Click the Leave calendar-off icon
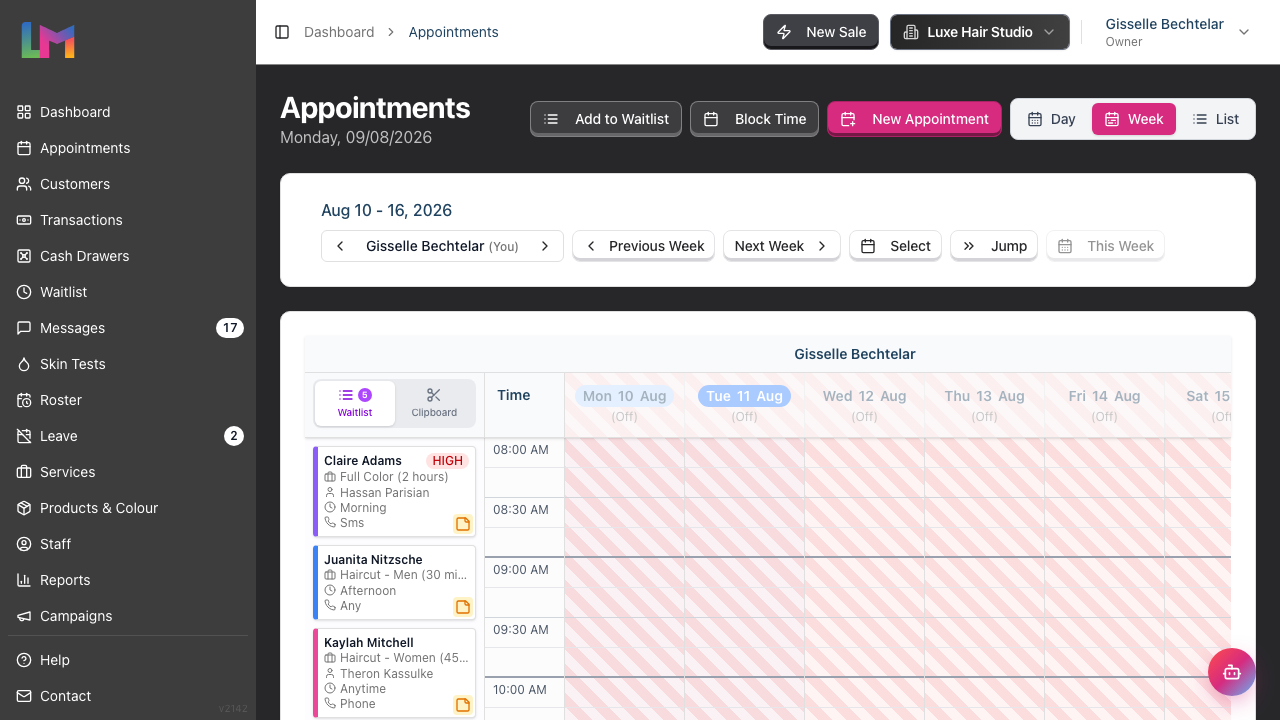The width and height of the screenshot is (1280, 720). click(x=24, y=436)
